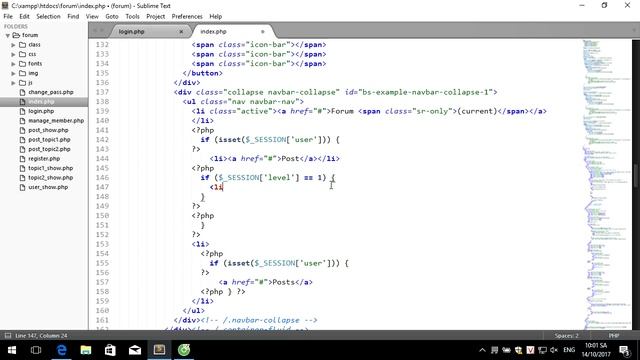Image resolution: width=640 pixels, height=360 pixels.
Task: Click the red V tray icon
Action: [x=530, y=350]
